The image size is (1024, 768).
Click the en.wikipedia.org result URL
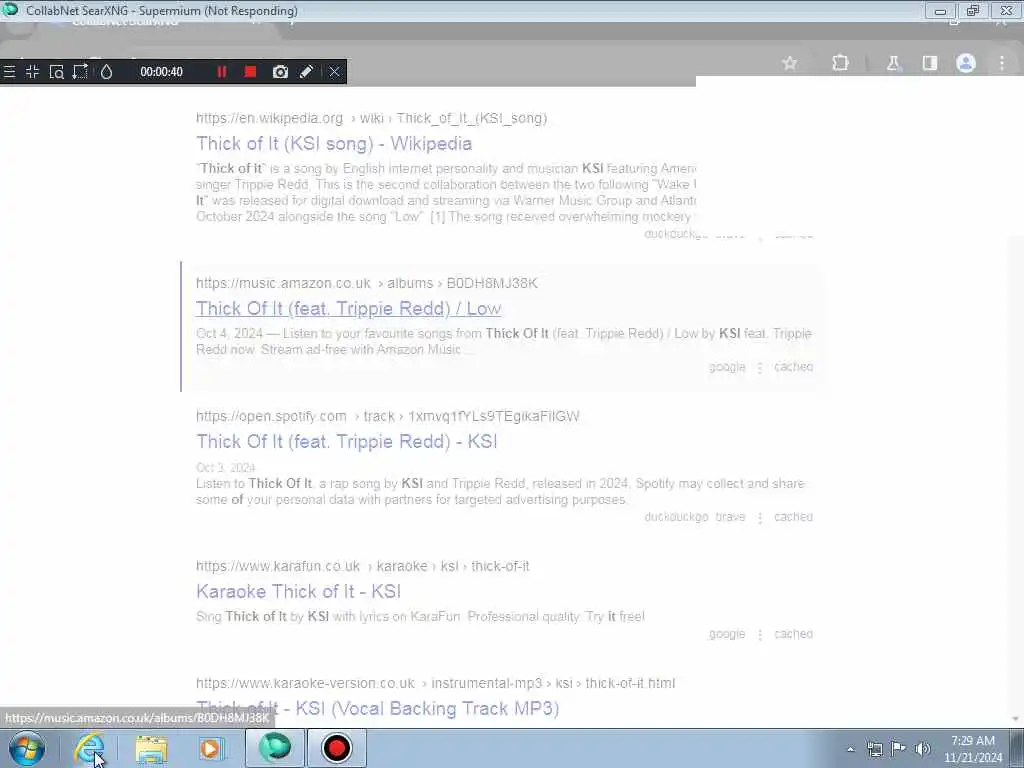click(x=371, y=118)
